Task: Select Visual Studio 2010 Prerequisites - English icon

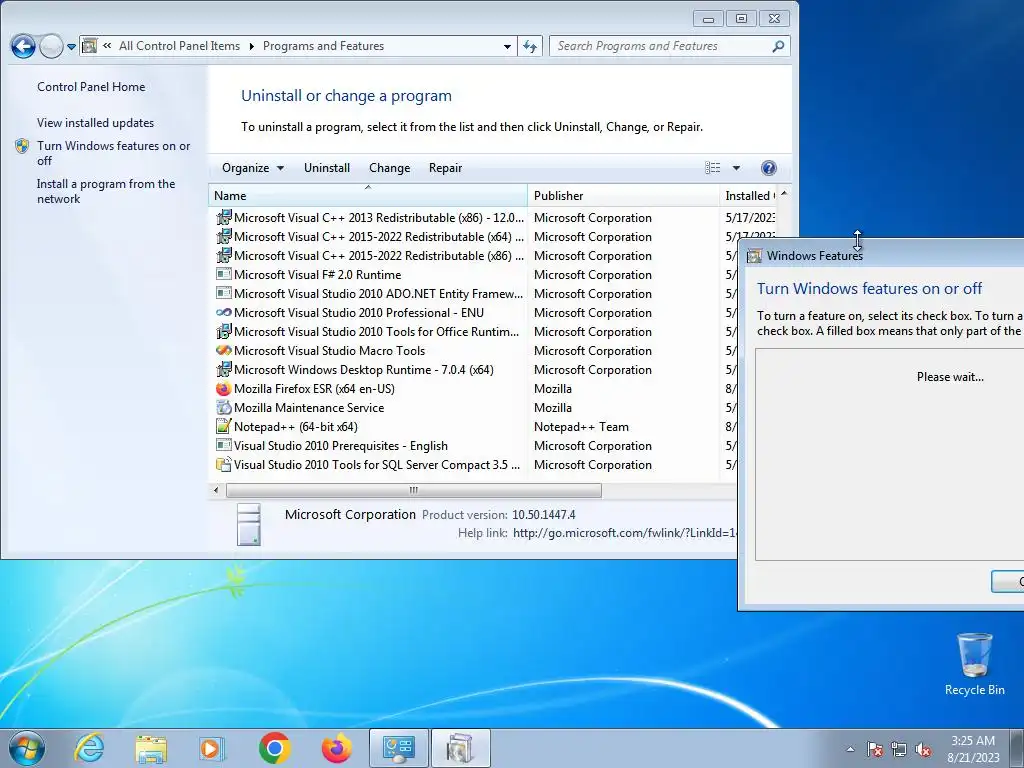Action: 224,445
